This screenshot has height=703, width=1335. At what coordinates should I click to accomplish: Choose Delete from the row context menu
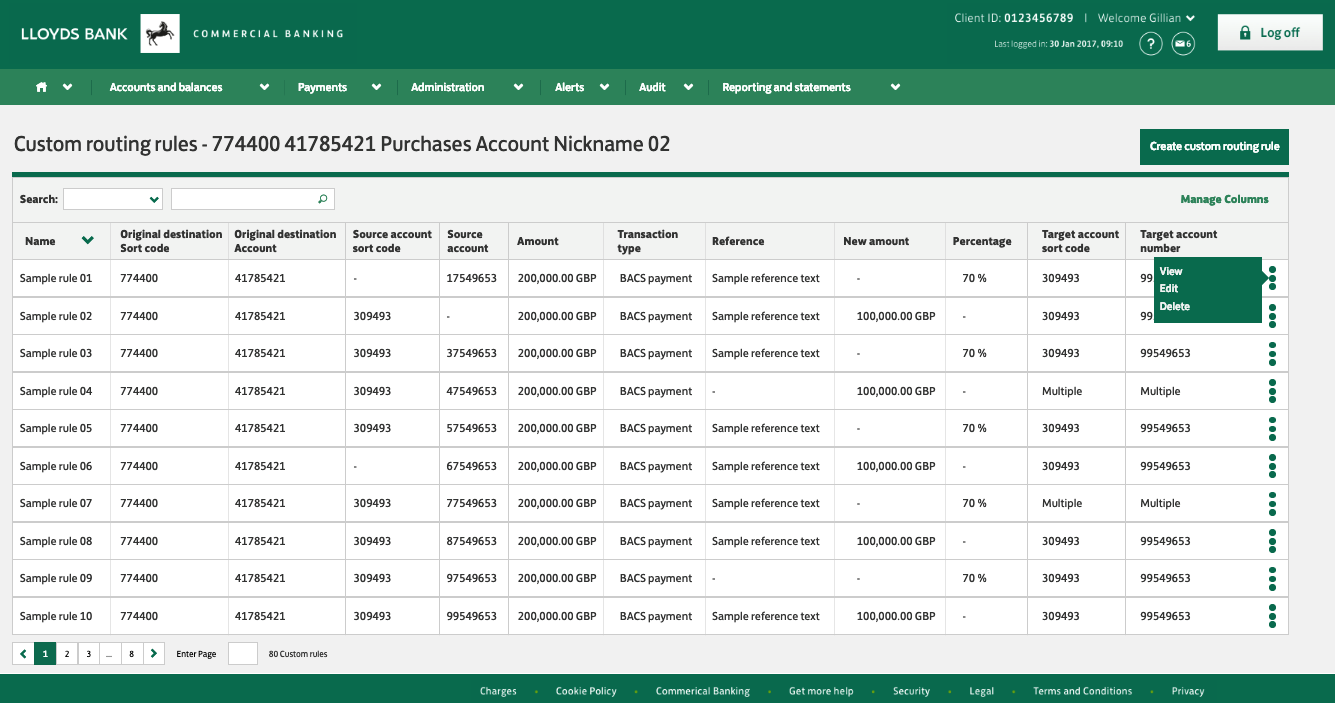coord(1175,307)
